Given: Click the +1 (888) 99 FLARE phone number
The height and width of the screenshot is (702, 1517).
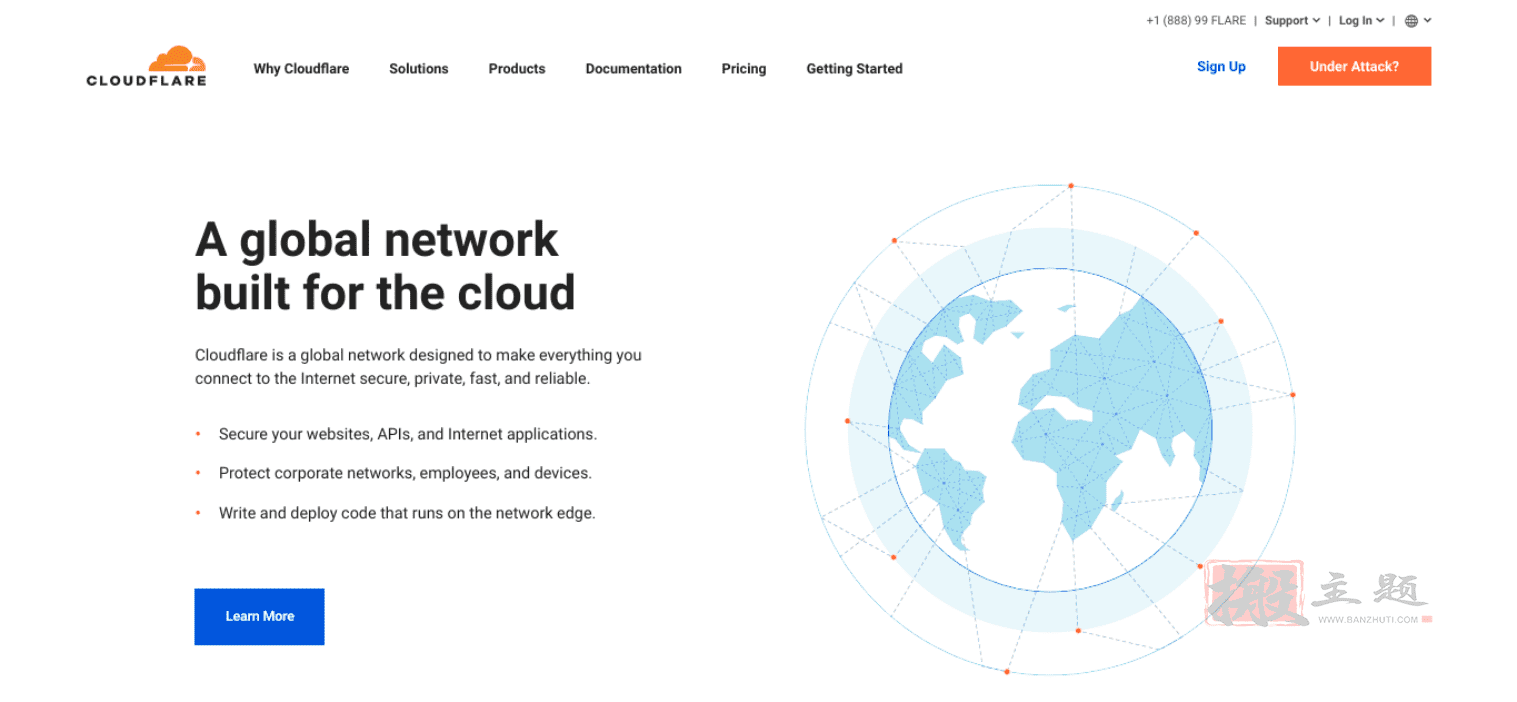Looking at the screenshot, I should 1196,21.
